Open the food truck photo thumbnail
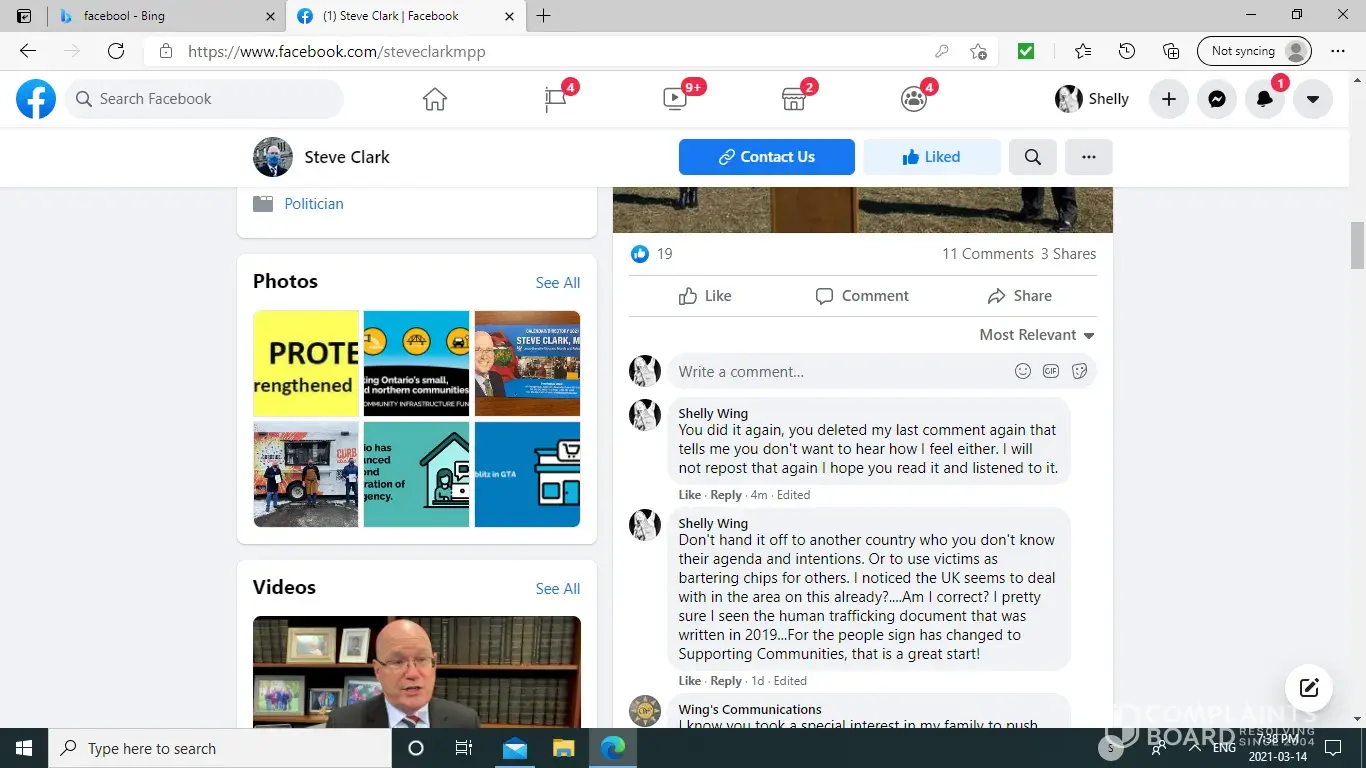The height and width of the screenshot is (768, 1366). [x=306, y=474]
